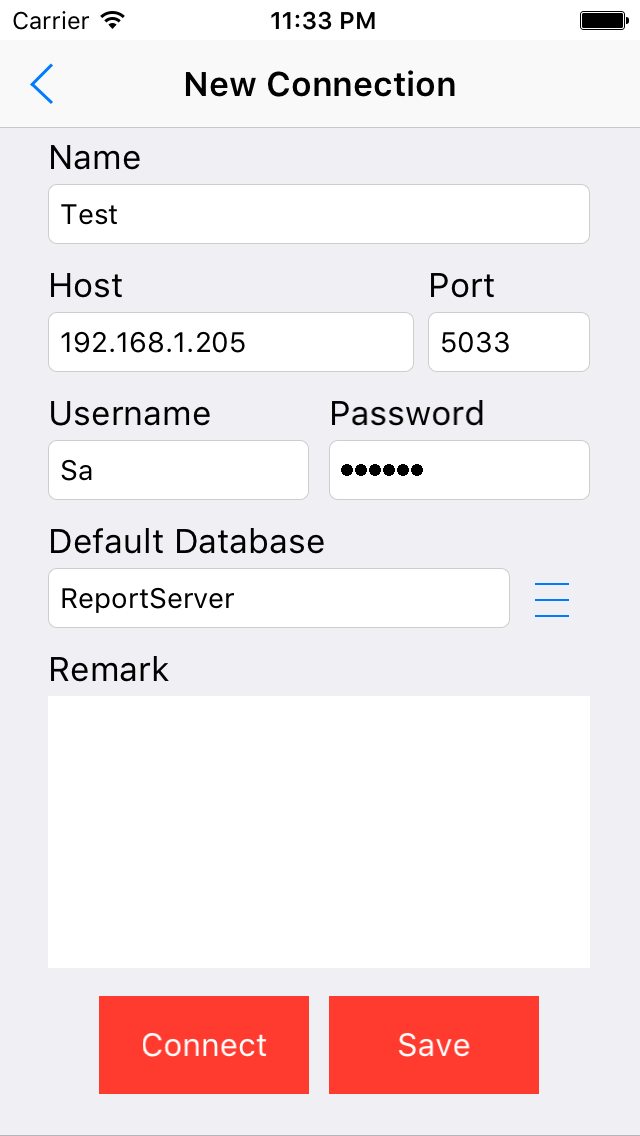Screen dimensions: 640x1136
Task: Tap the blue back chevron arrow
Action: click(42, 84)
